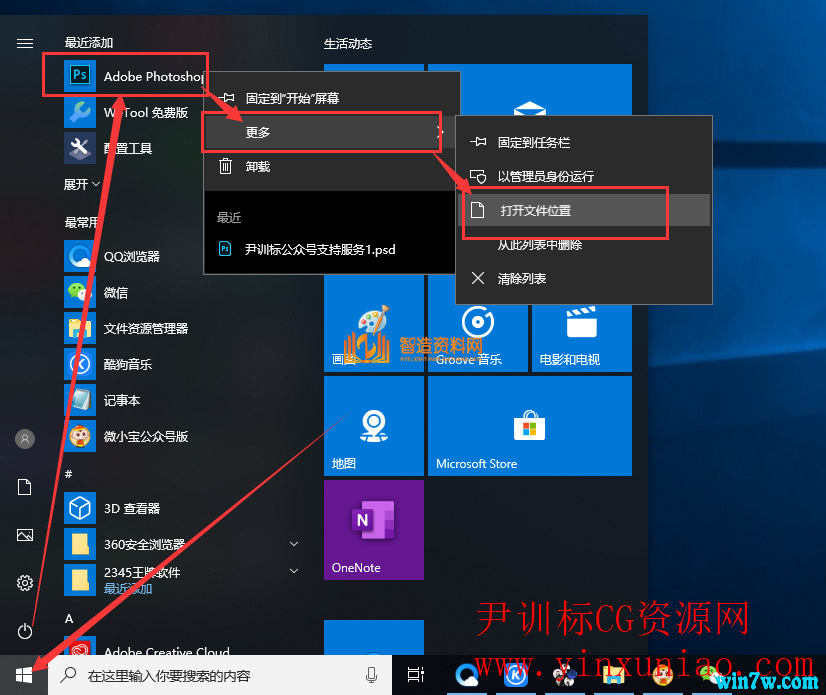Open the 地图 (Maps) tile
826x695 pixels.
[x=374, y=425]
